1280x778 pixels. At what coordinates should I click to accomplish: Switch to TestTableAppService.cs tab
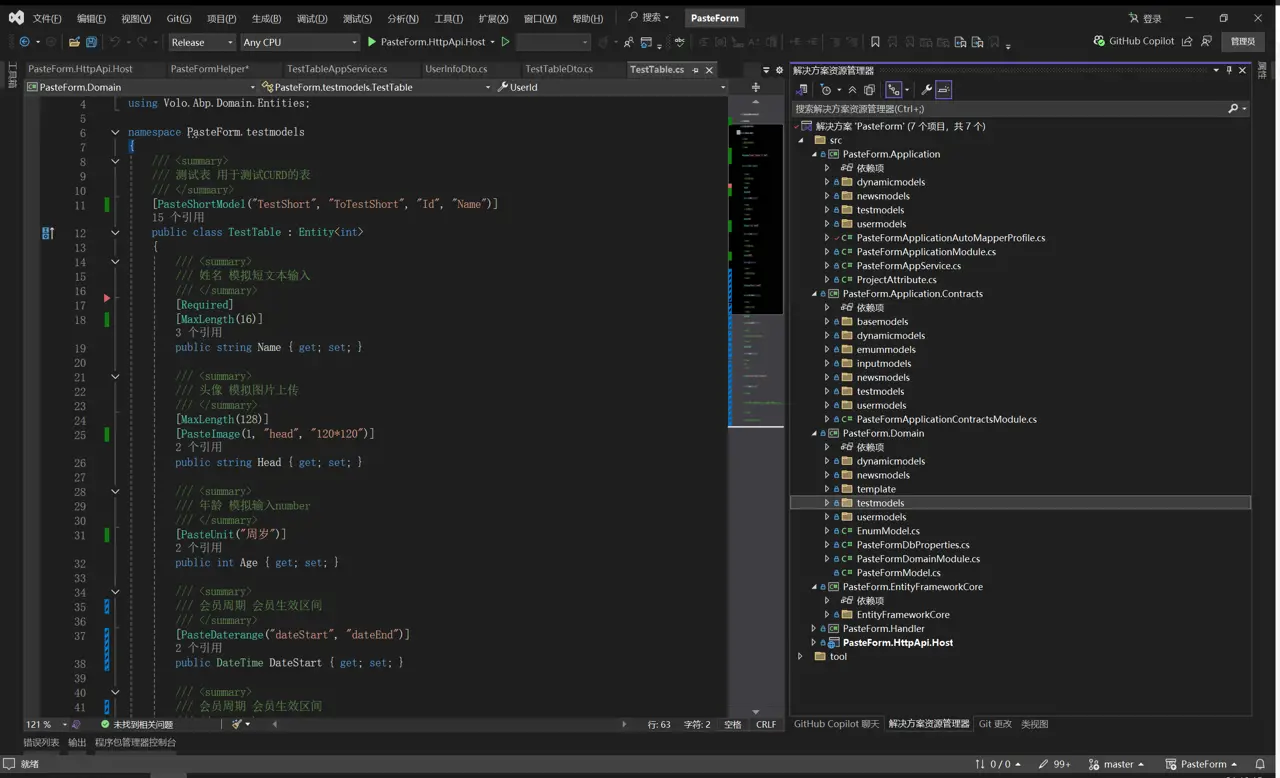pyautogui.click(x=337, y=69)
